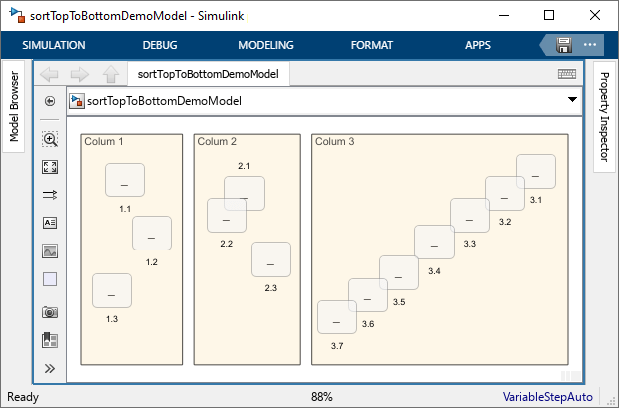Open the keyboard shortcuts icon
Screen dimensions: 619x408
[567, 74]
